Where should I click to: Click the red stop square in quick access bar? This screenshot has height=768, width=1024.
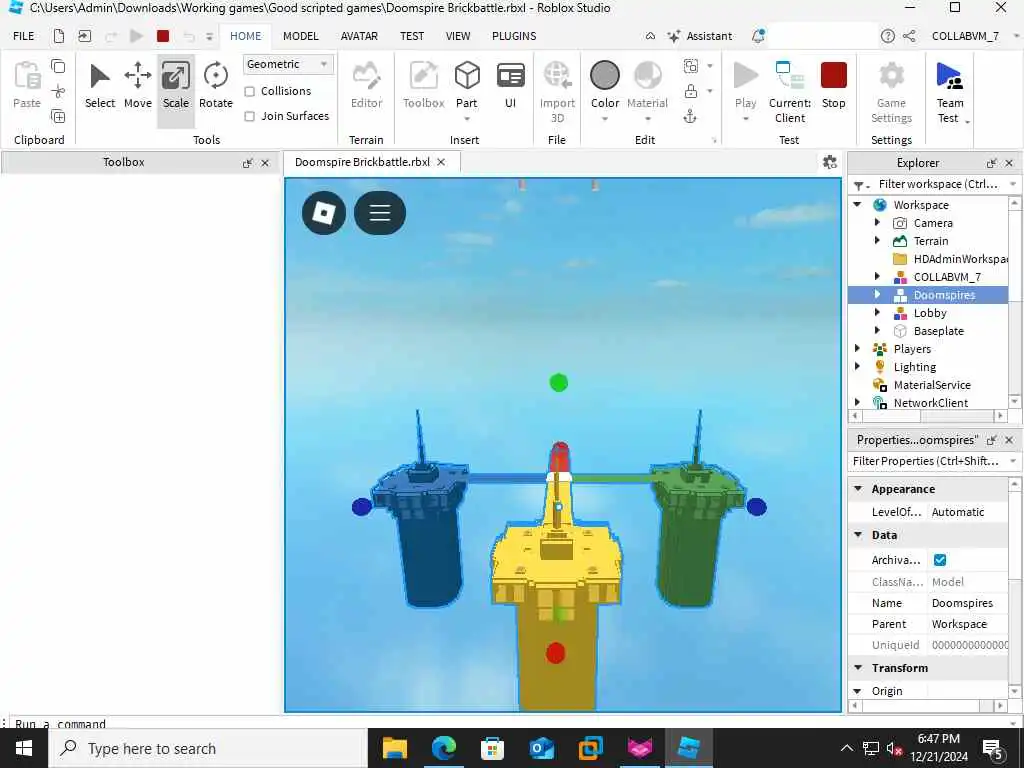[163, 36]
